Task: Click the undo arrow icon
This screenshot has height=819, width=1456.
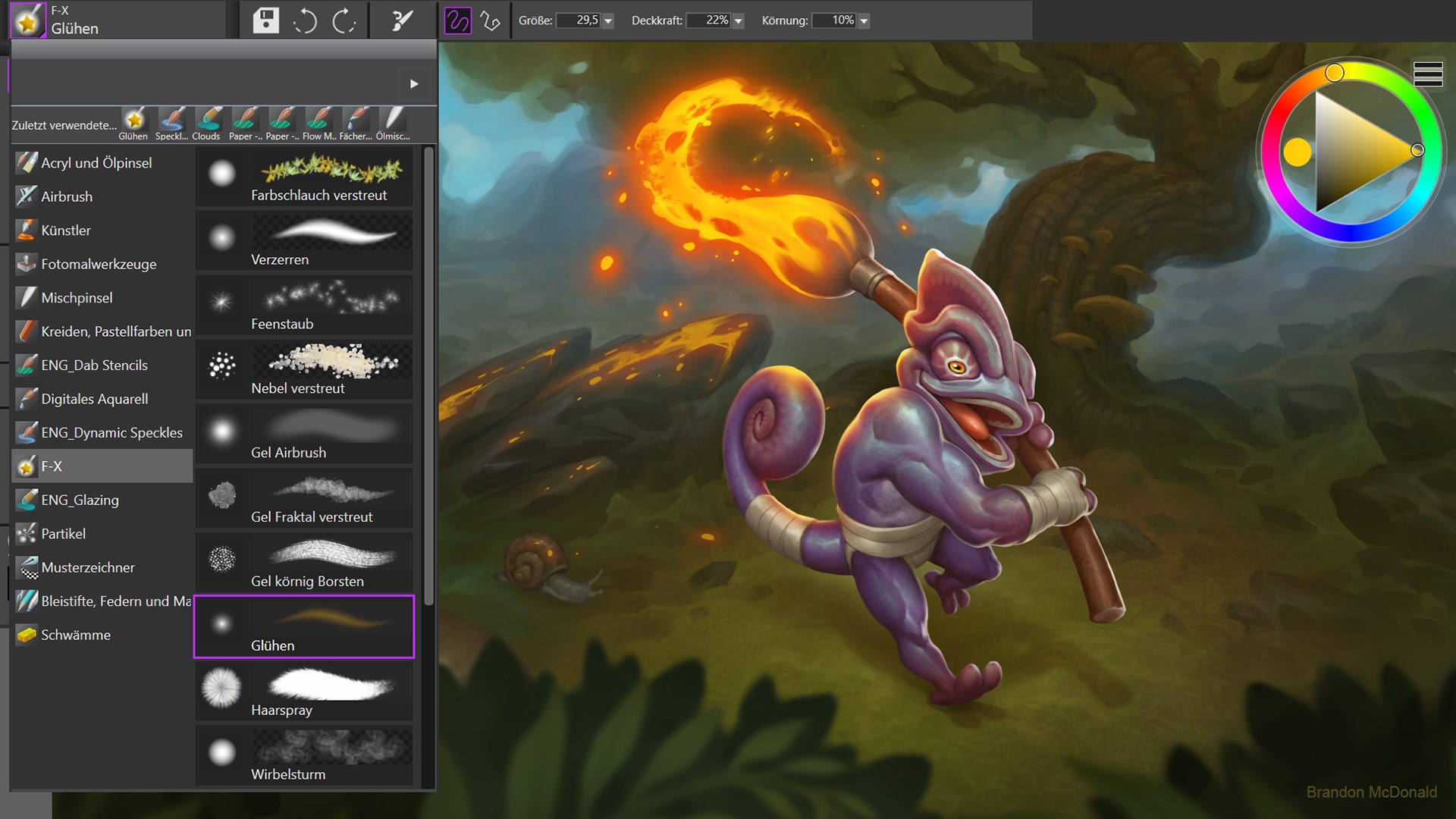Action: point(305,20)
